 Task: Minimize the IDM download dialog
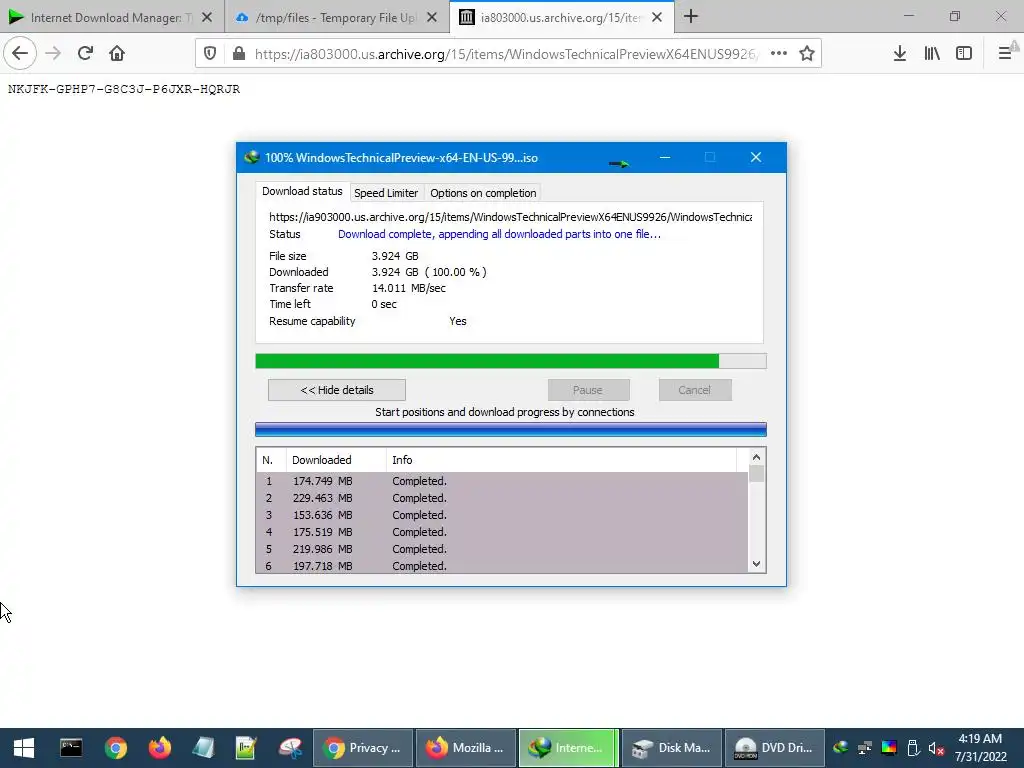coord(665,157)
